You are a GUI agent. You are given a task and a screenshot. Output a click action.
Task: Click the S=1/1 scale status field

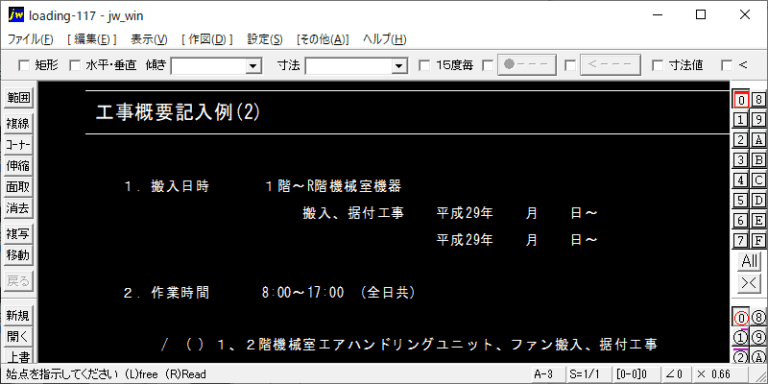(x=588, y=374)
